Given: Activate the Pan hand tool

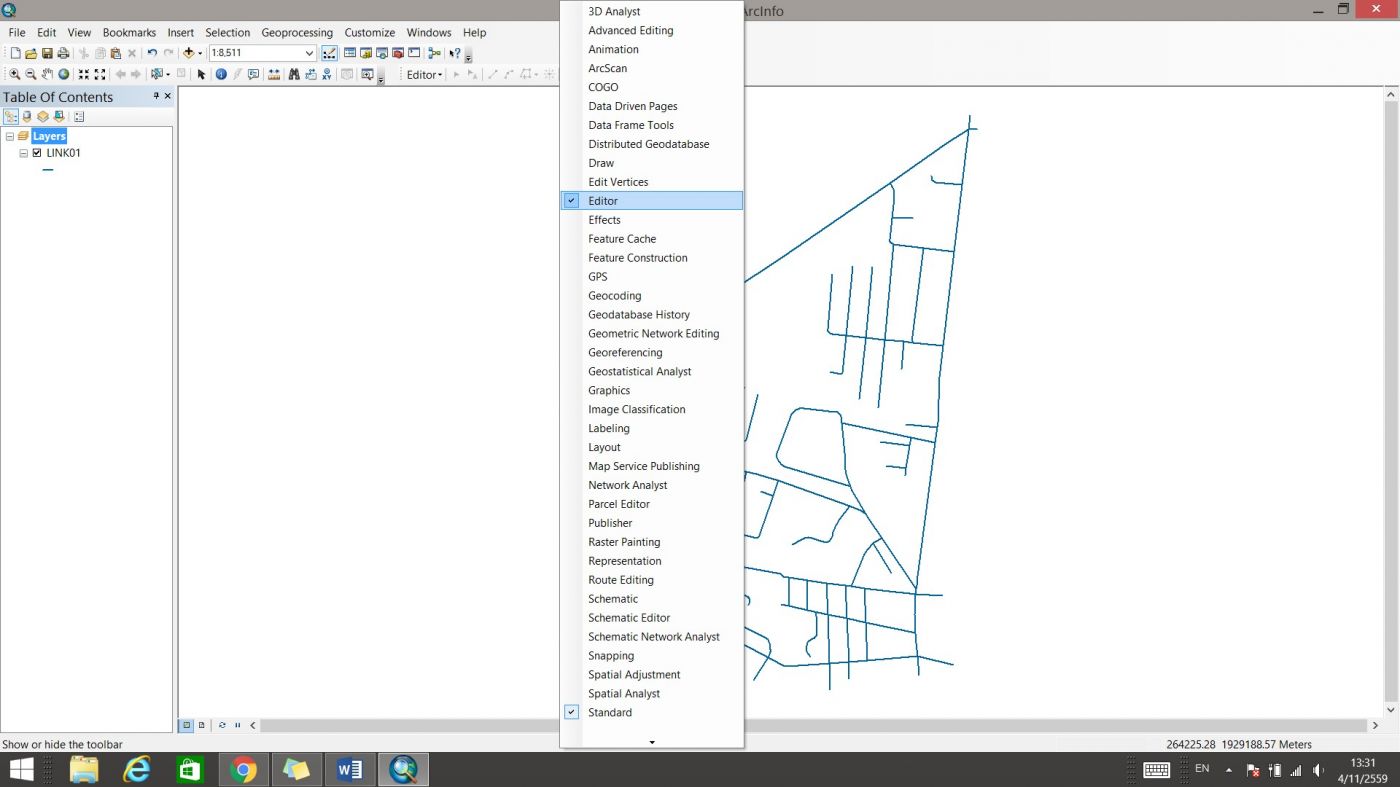Looking at the screenshot, I should pos(47,75).
